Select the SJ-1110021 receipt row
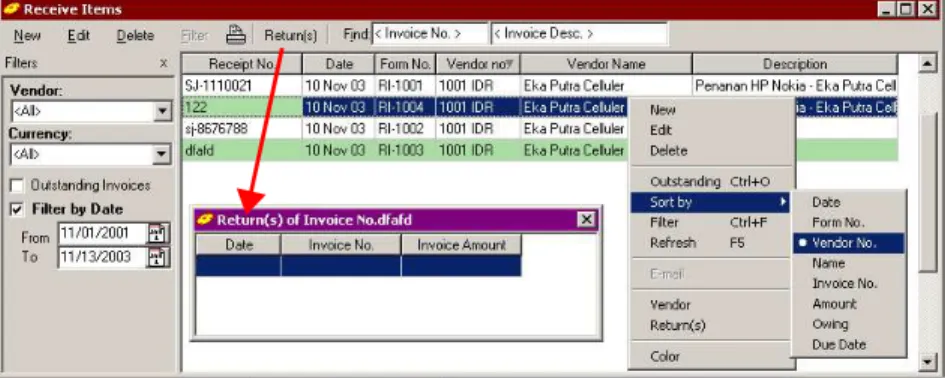Viewport: 945px width, 378px height. [539, 86]
